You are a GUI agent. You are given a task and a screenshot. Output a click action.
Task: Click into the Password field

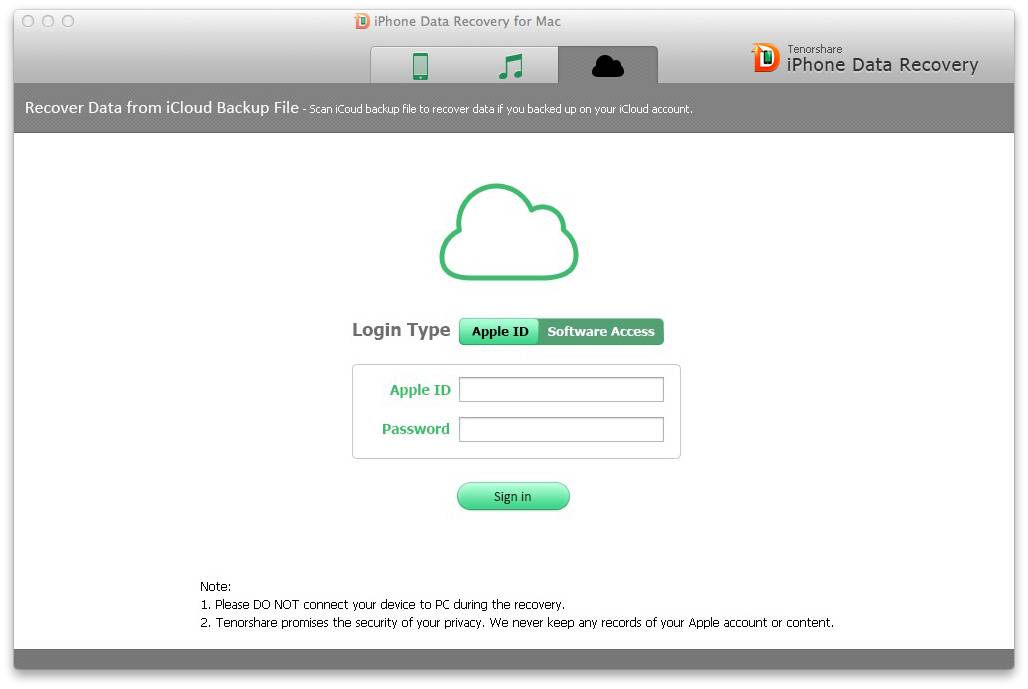[x=561, y=429]
